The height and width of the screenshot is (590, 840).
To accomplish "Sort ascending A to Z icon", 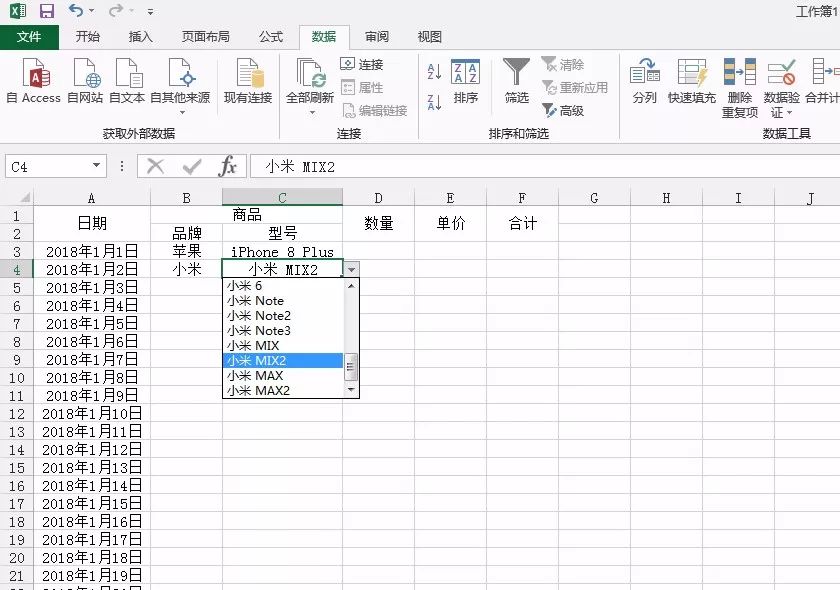I will 434,71.
